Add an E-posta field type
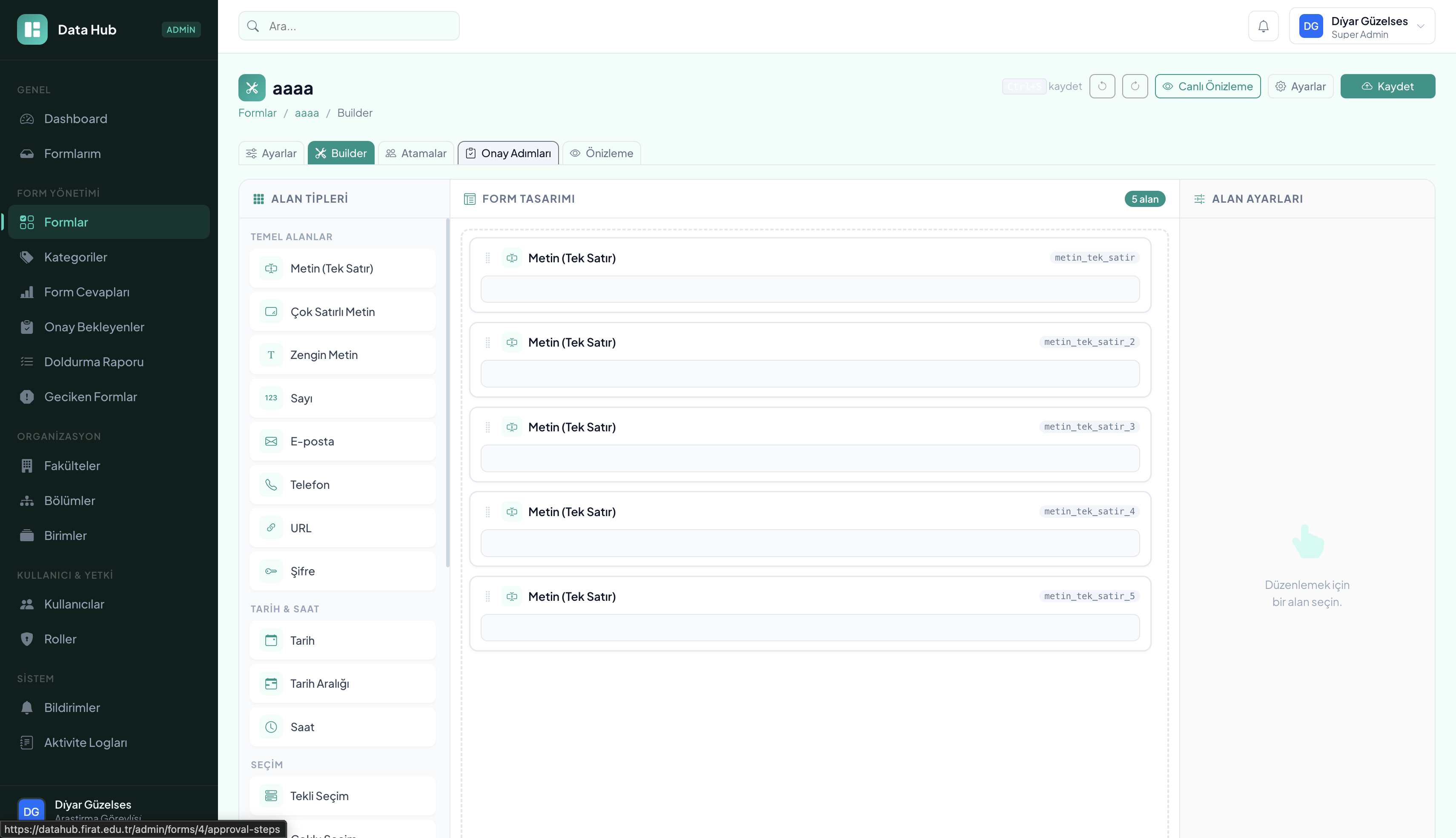1456x838 pixels. pos(342,442)
